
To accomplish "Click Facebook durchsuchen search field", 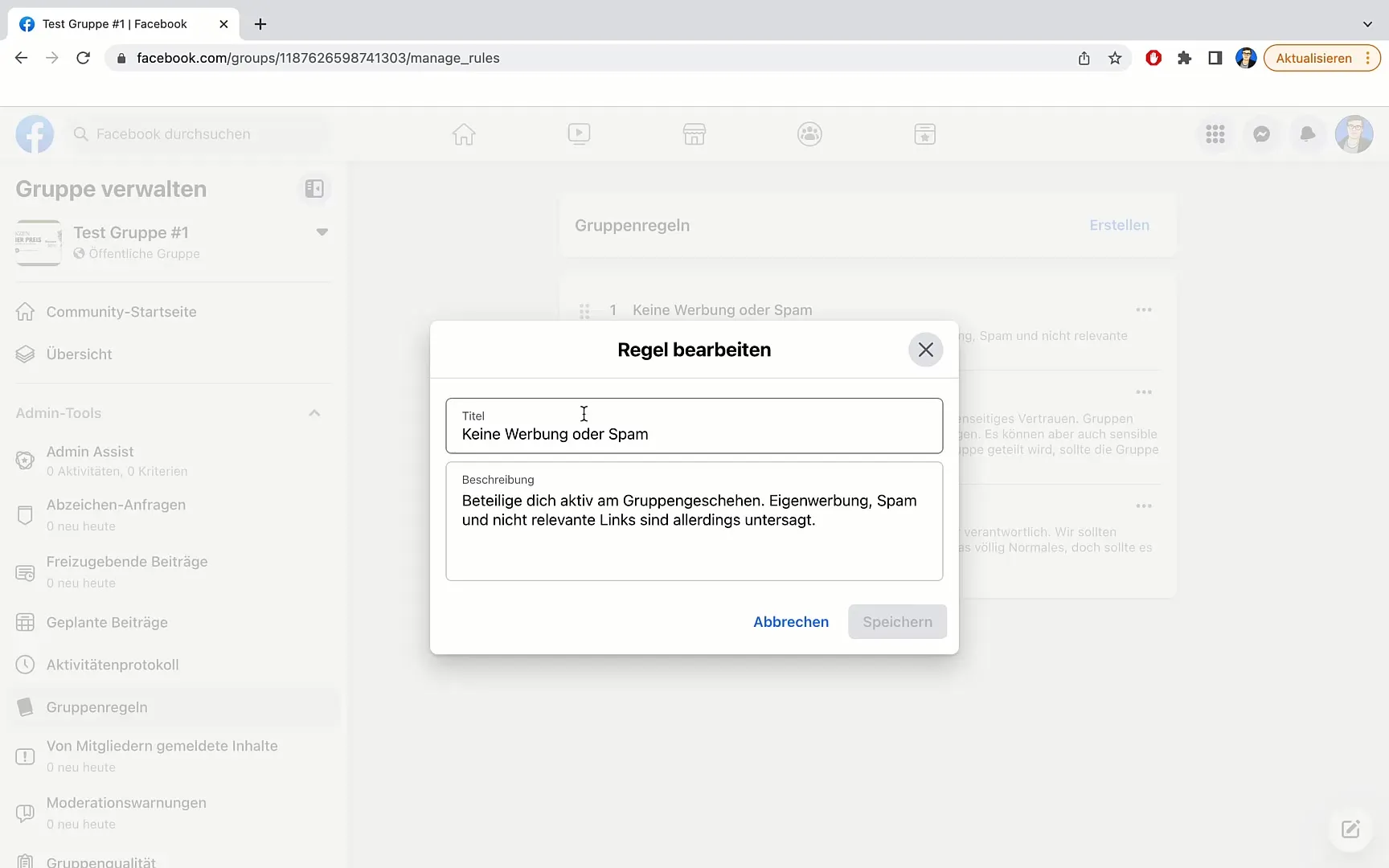I will [x=197, y=134].
